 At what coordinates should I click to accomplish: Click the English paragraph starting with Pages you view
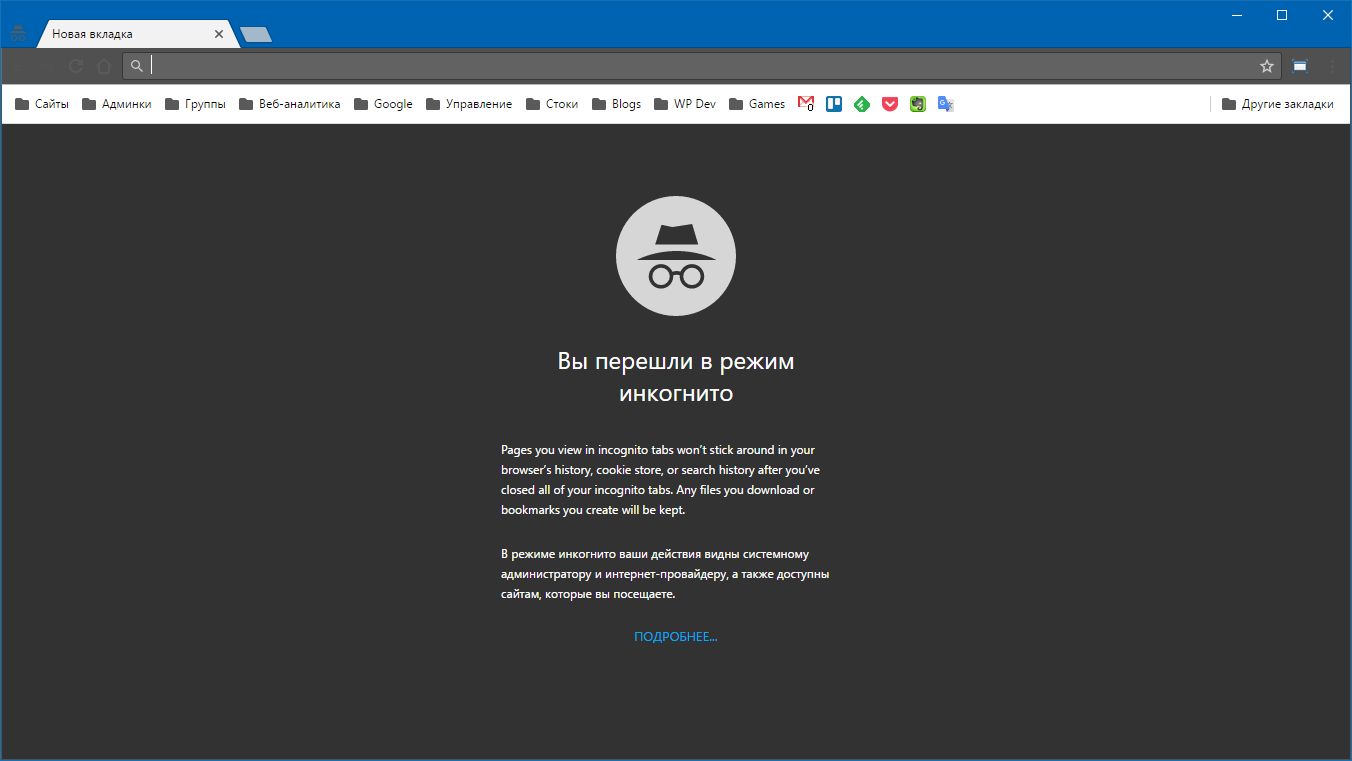pos(661,480)
